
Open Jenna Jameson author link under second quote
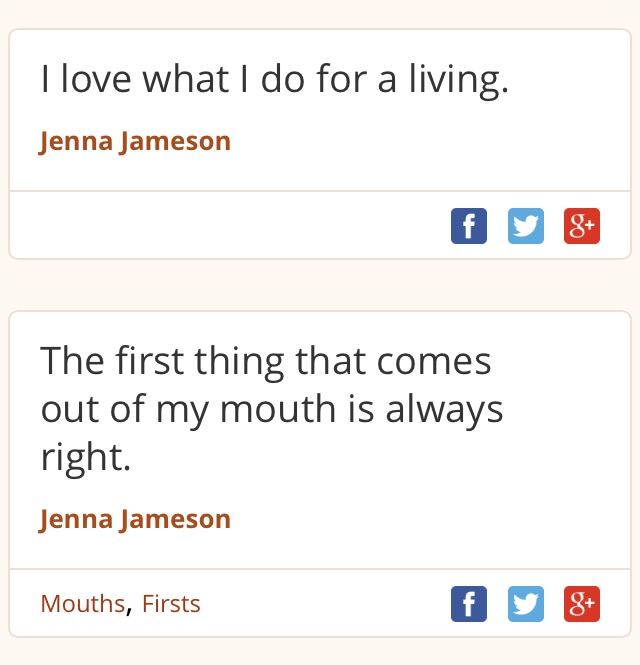[135, 520]
